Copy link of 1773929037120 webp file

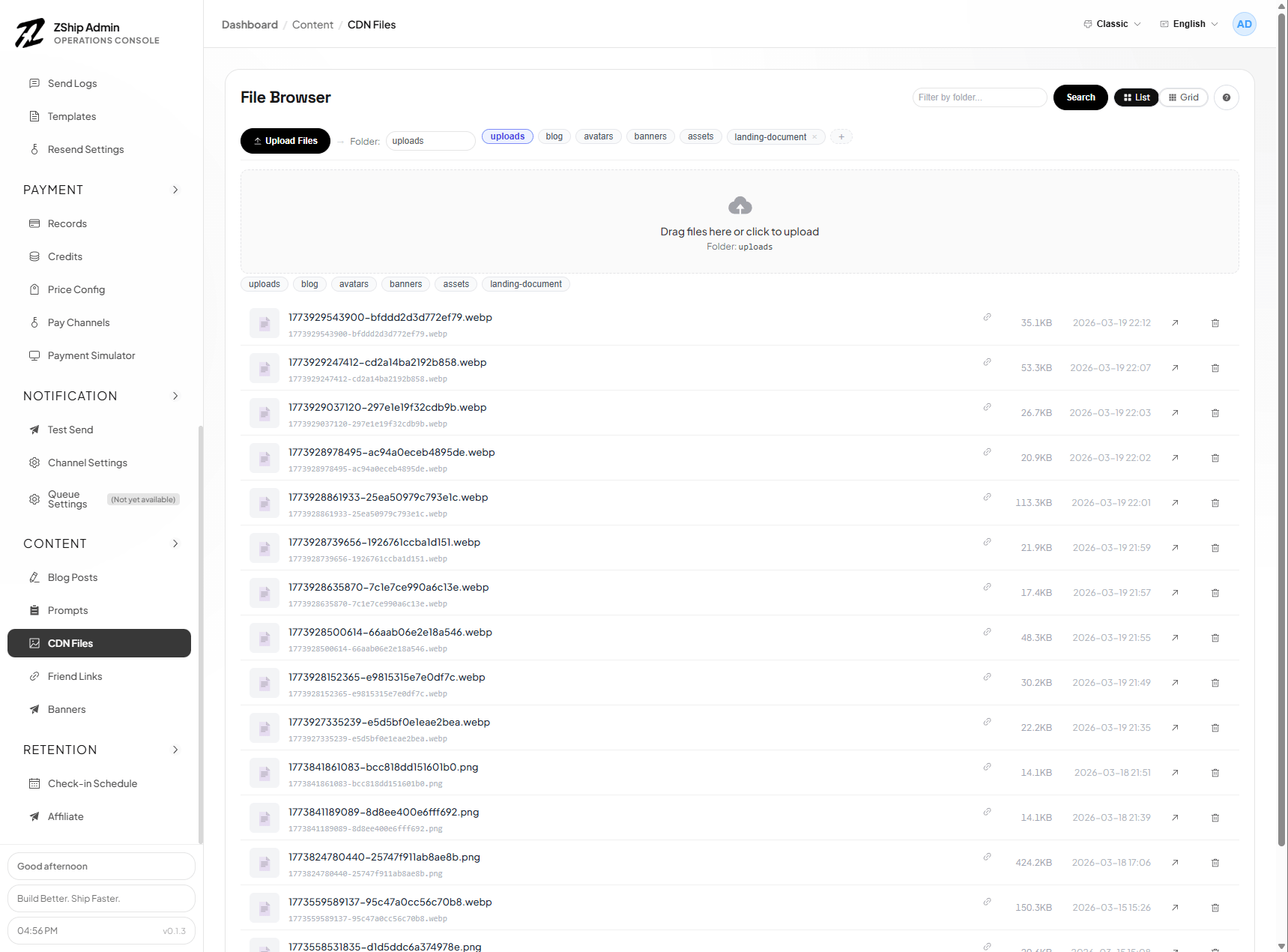point(987,407)
